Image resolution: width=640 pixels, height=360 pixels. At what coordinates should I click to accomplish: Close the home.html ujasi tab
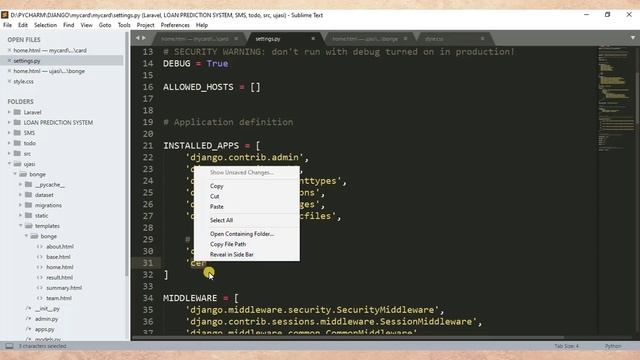405,39
